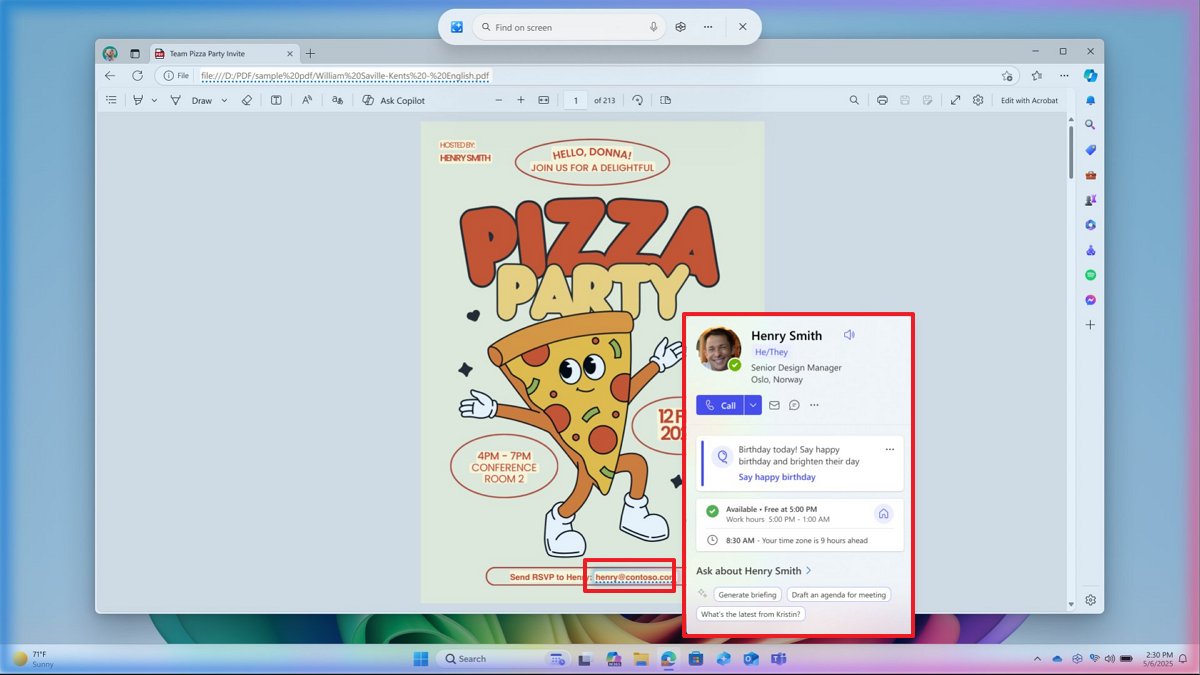The image size is (1200, 675).
Task: Open chat with Henry Smith
Action: (794, 405)
